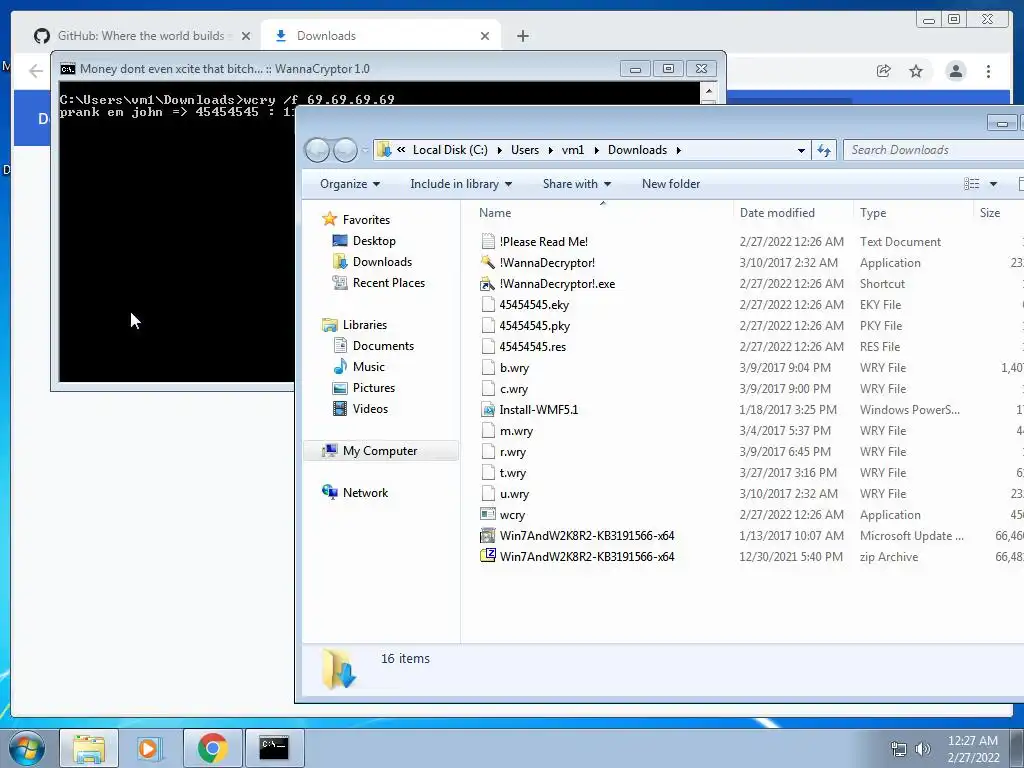This screenshot has height=768, width=1024.
Task: Open a new Chrome tab with plus
Action: pyautogui.click(x=522, y=36)
